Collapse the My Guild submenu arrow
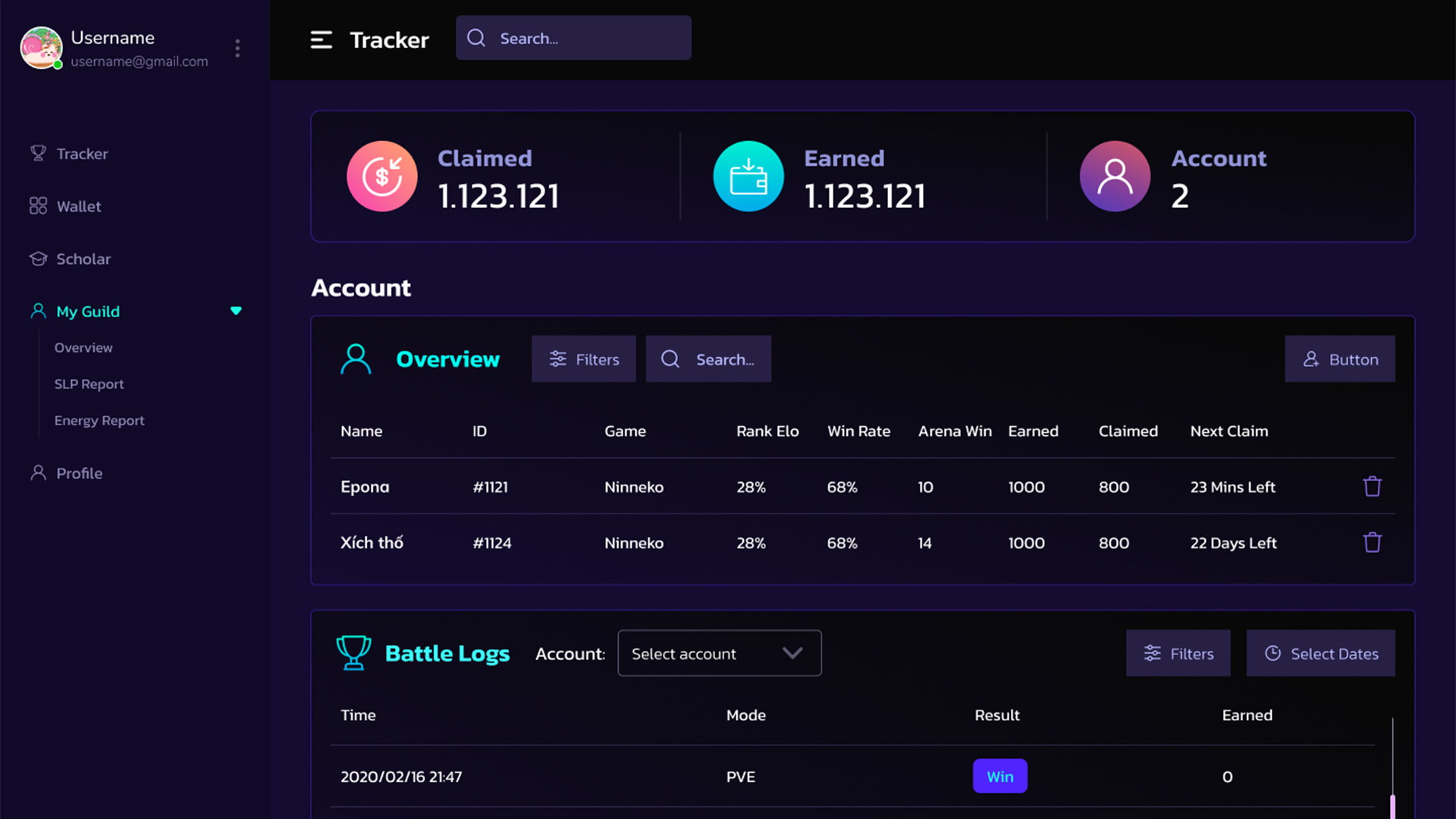 (x=236, y=311)
